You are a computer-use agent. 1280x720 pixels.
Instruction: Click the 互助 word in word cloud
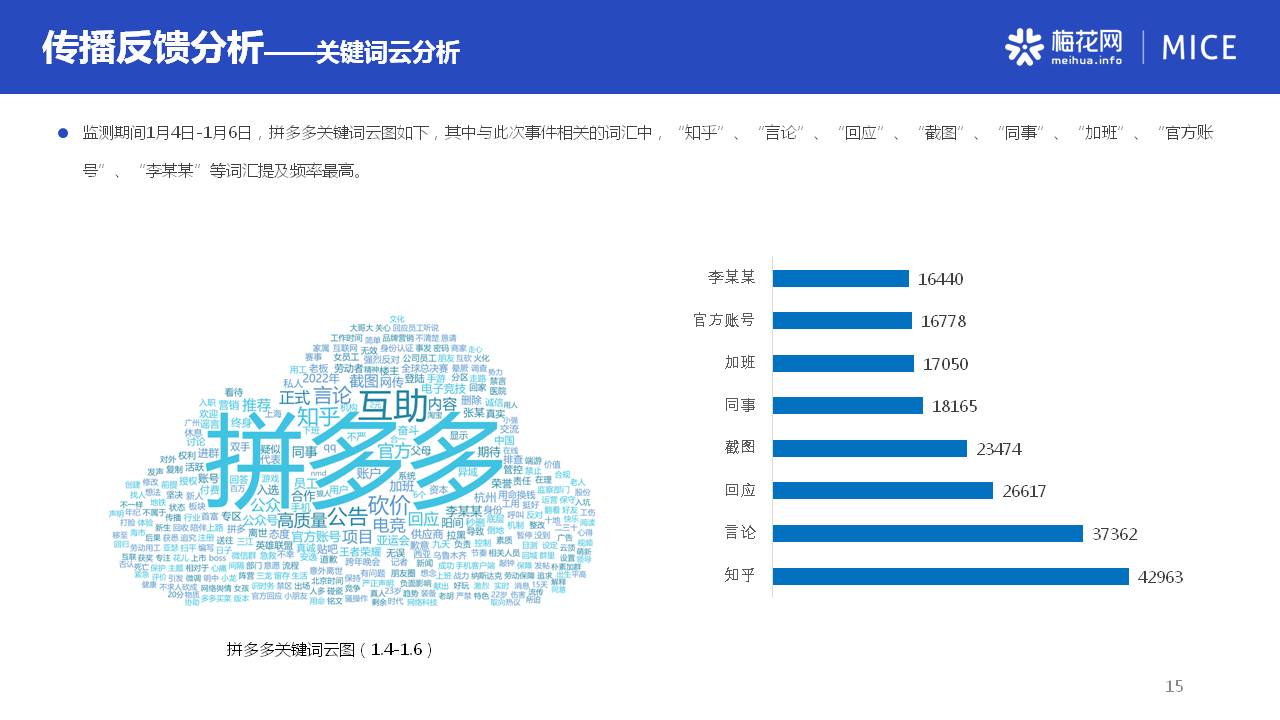pos(393,407)
